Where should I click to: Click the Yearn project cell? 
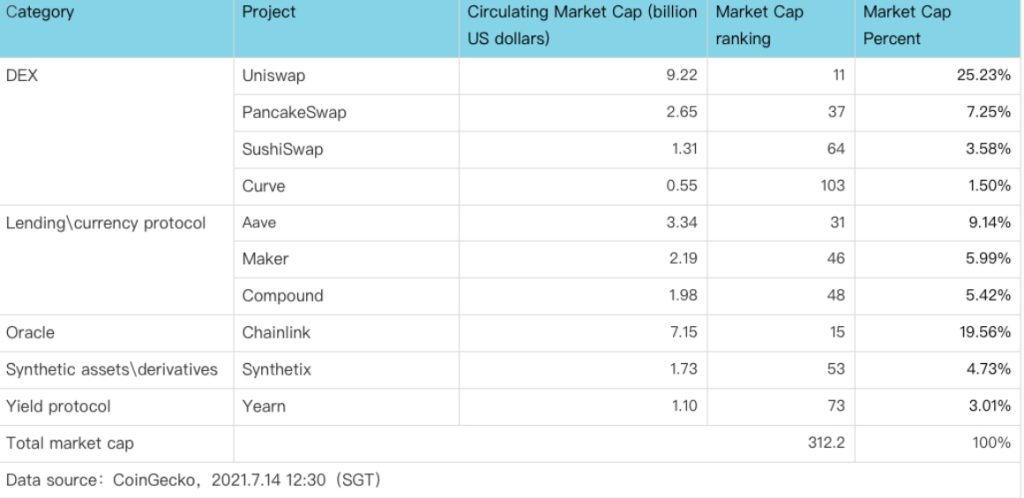[x=264, y=407]
